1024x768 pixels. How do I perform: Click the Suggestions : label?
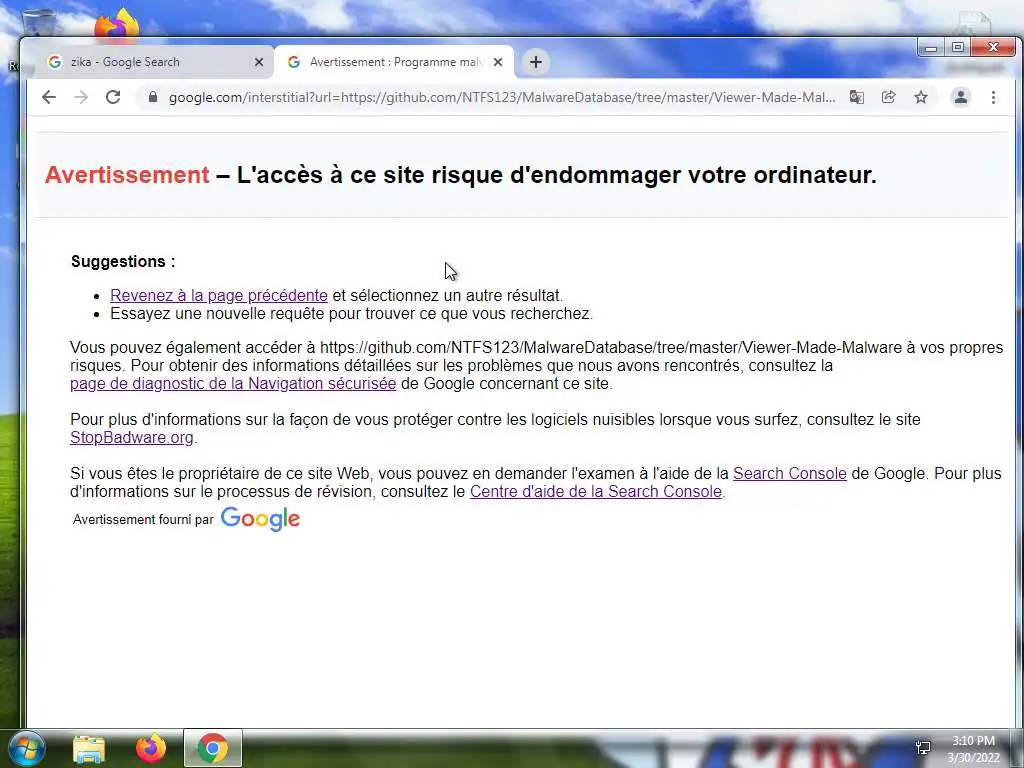(x=123, y=261)
